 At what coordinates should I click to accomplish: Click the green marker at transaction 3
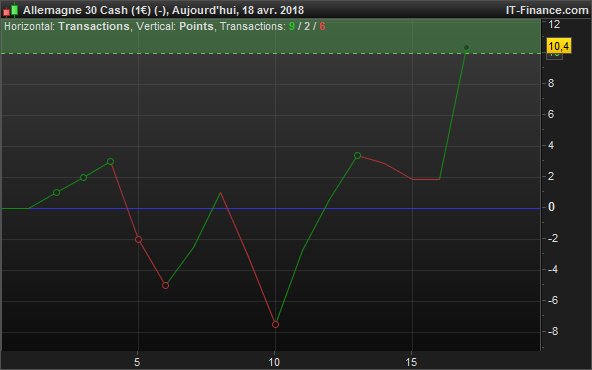[83, 177]
